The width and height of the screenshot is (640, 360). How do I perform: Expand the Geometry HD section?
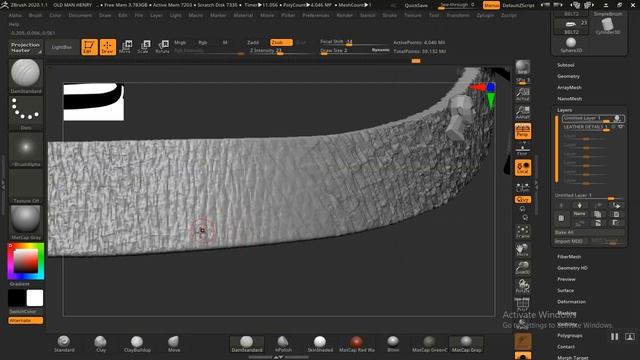(572, 268)
